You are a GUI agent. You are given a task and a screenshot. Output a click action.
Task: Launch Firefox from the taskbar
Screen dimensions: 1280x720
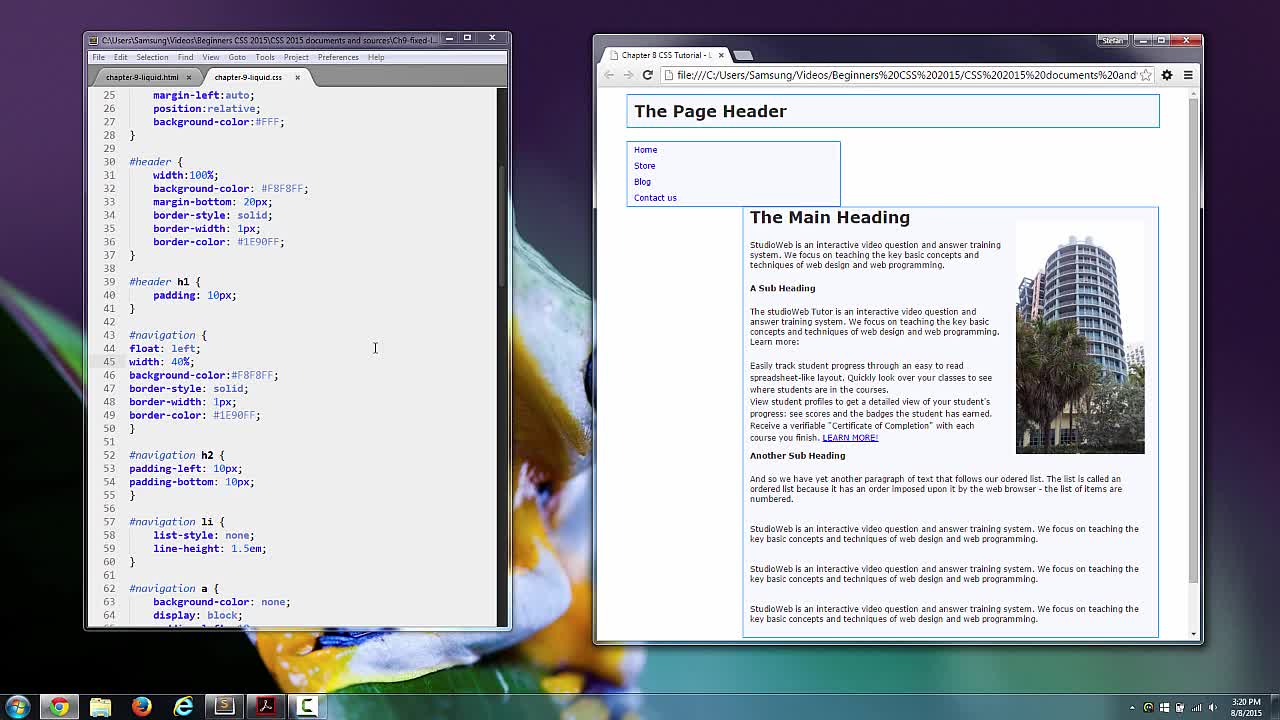(141, 706)
